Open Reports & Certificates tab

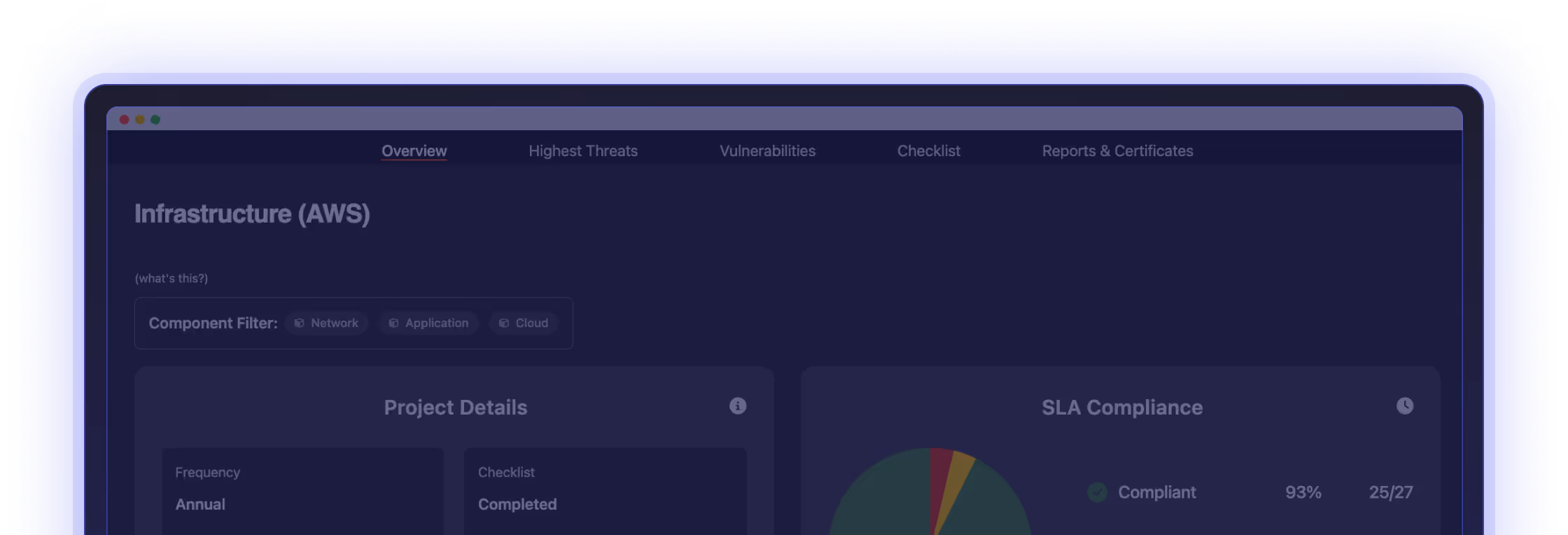(x=1117, y=151)
